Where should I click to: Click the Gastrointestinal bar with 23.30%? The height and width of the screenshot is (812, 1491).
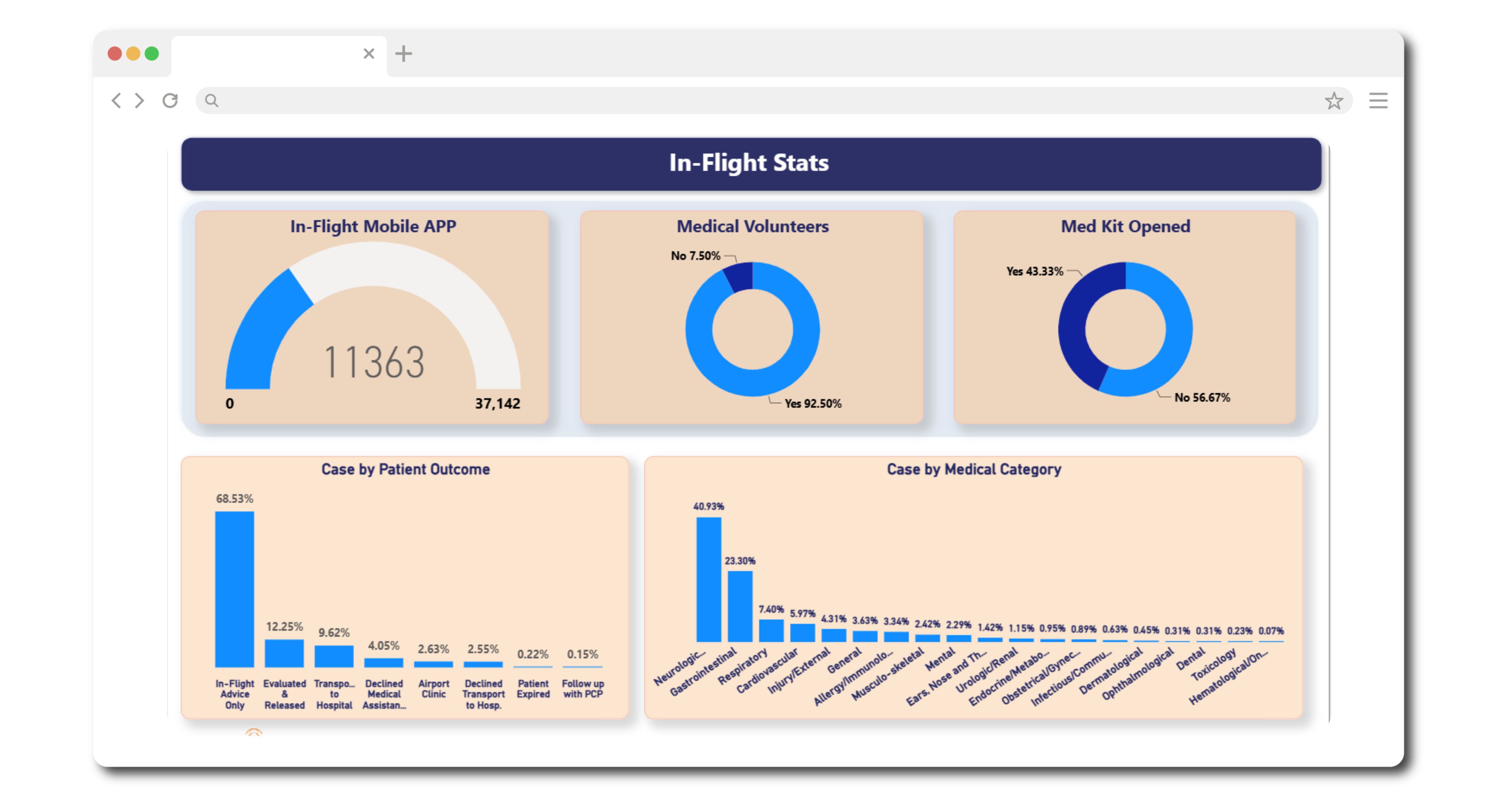click(740, 606)
